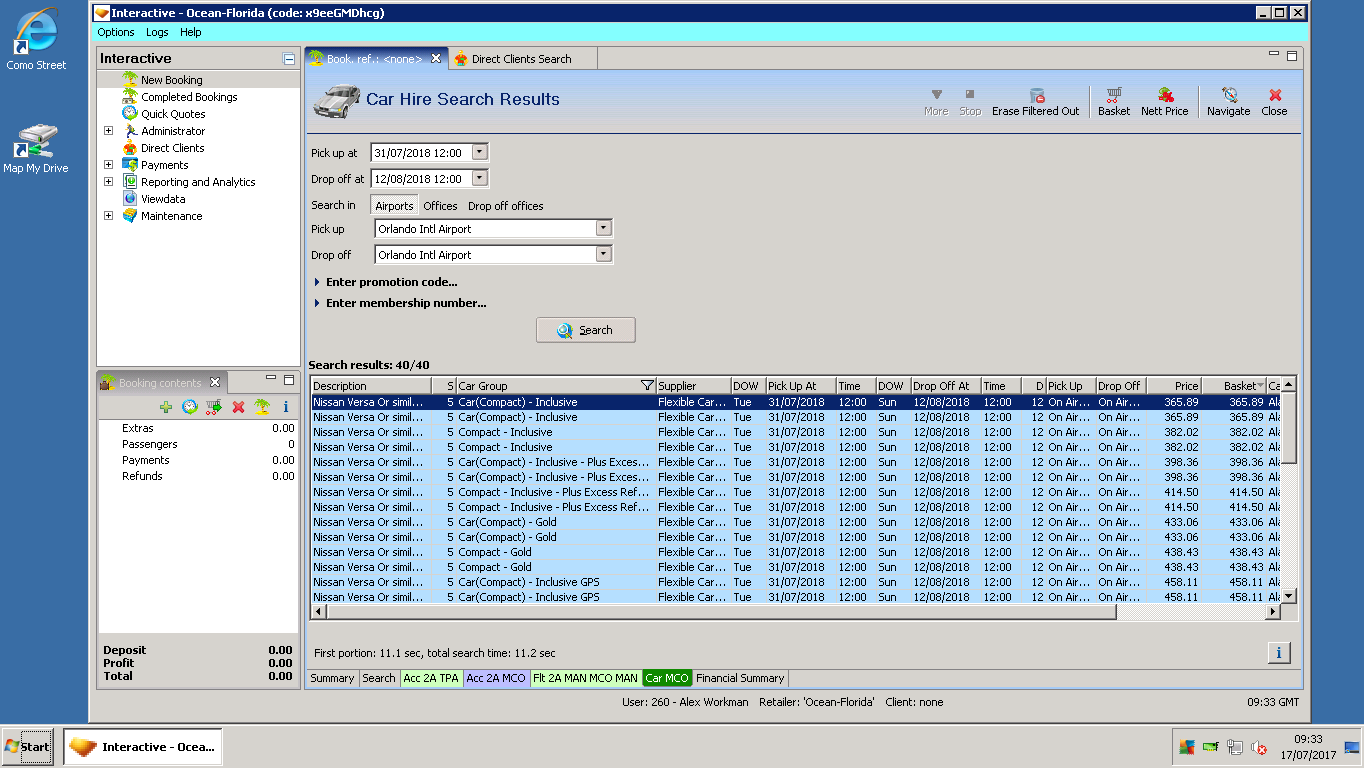Screen dimensions: 1364x768
Task: Expand Enter promotion code section
Action: [x=391, y=282]
